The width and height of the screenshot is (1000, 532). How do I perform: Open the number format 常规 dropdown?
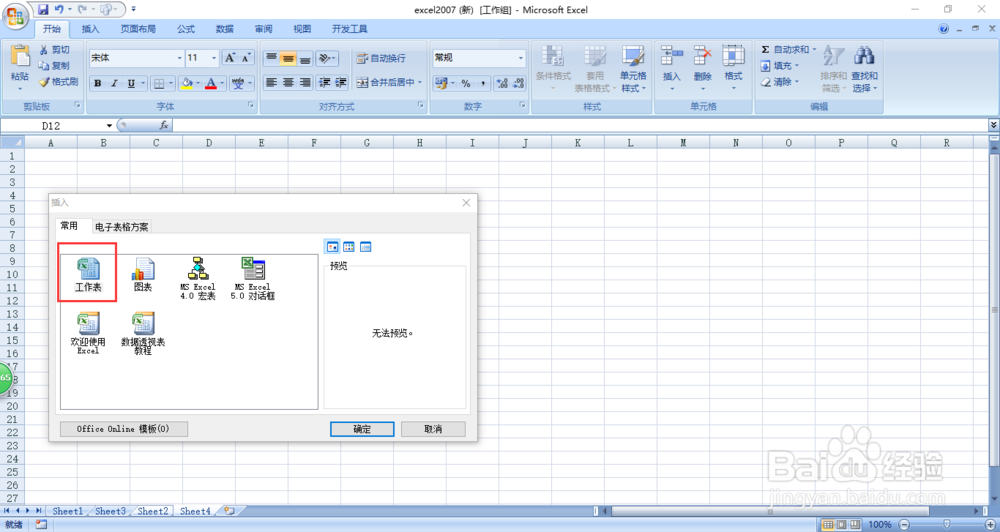click(520, 58)
